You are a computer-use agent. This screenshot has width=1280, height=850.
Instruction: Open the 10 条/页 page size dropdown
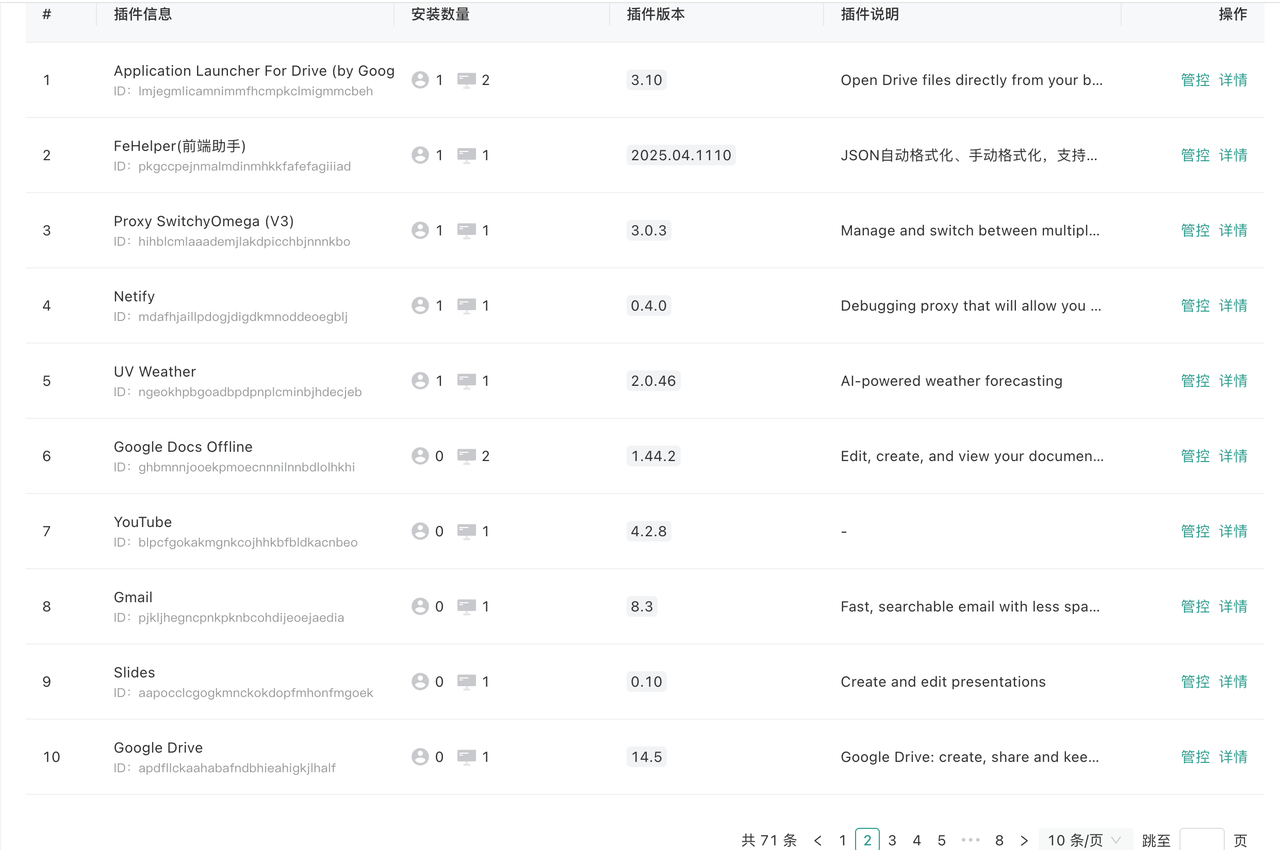(1085, 840)
